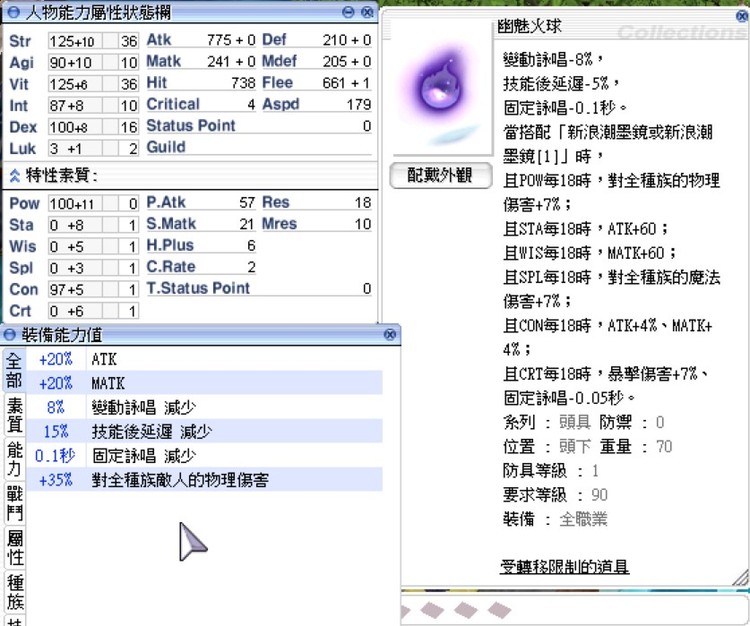This screenshot has width=750, height=626.
Task: Click the resize grip of item description window
Action: tap(741, 577)
